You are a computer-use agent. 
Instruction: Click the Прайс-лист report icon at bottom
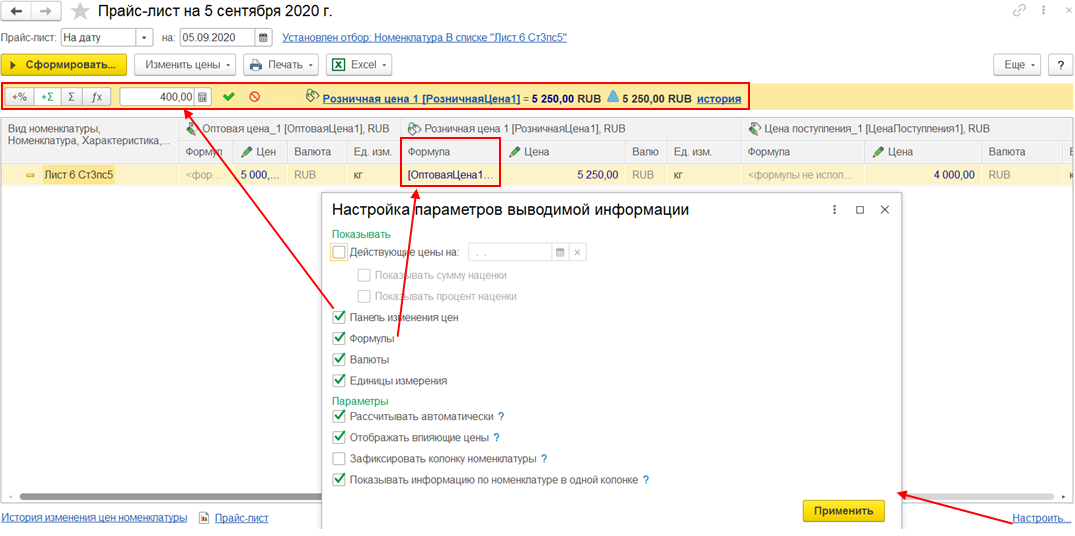(204, 518)
